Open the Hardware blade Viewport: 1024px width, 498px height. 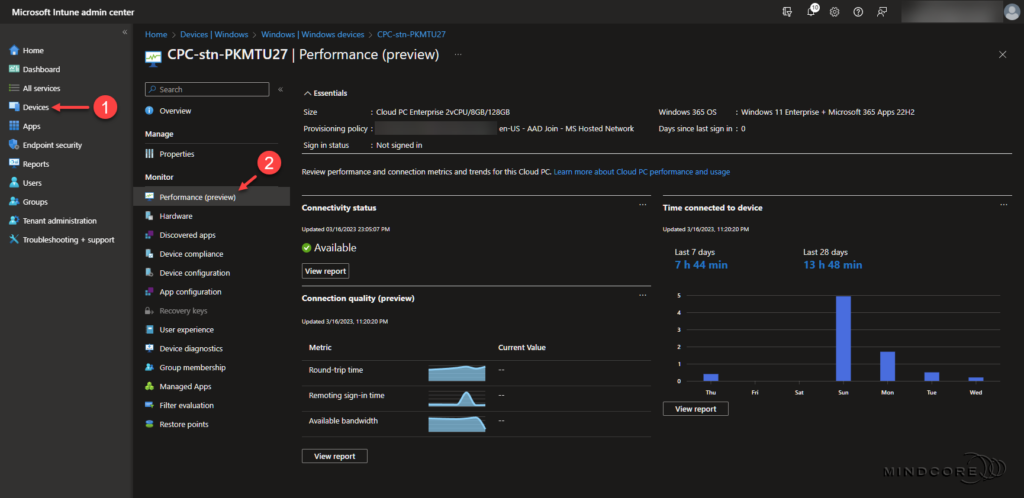tap(176, 216)
